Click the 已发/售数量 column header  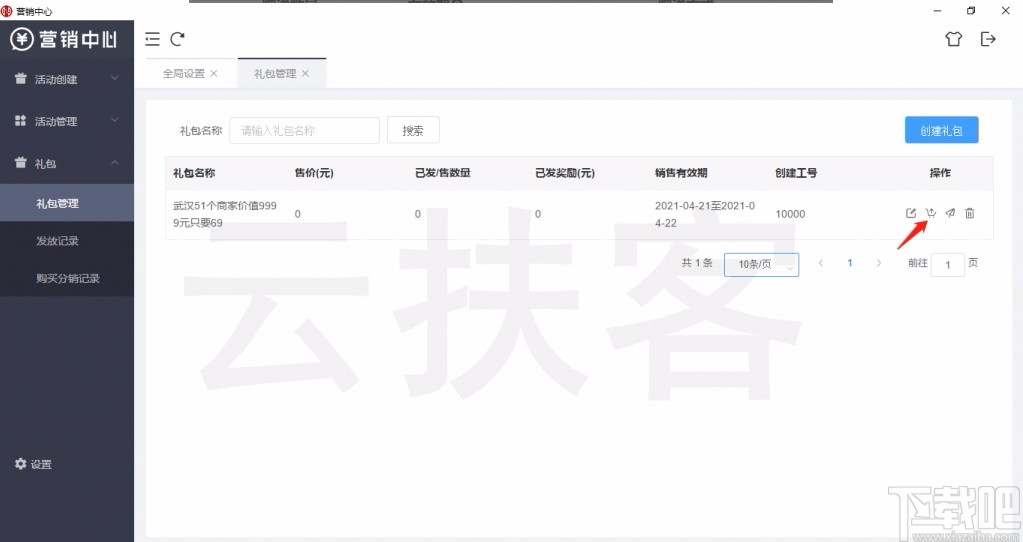coord(442,173)
